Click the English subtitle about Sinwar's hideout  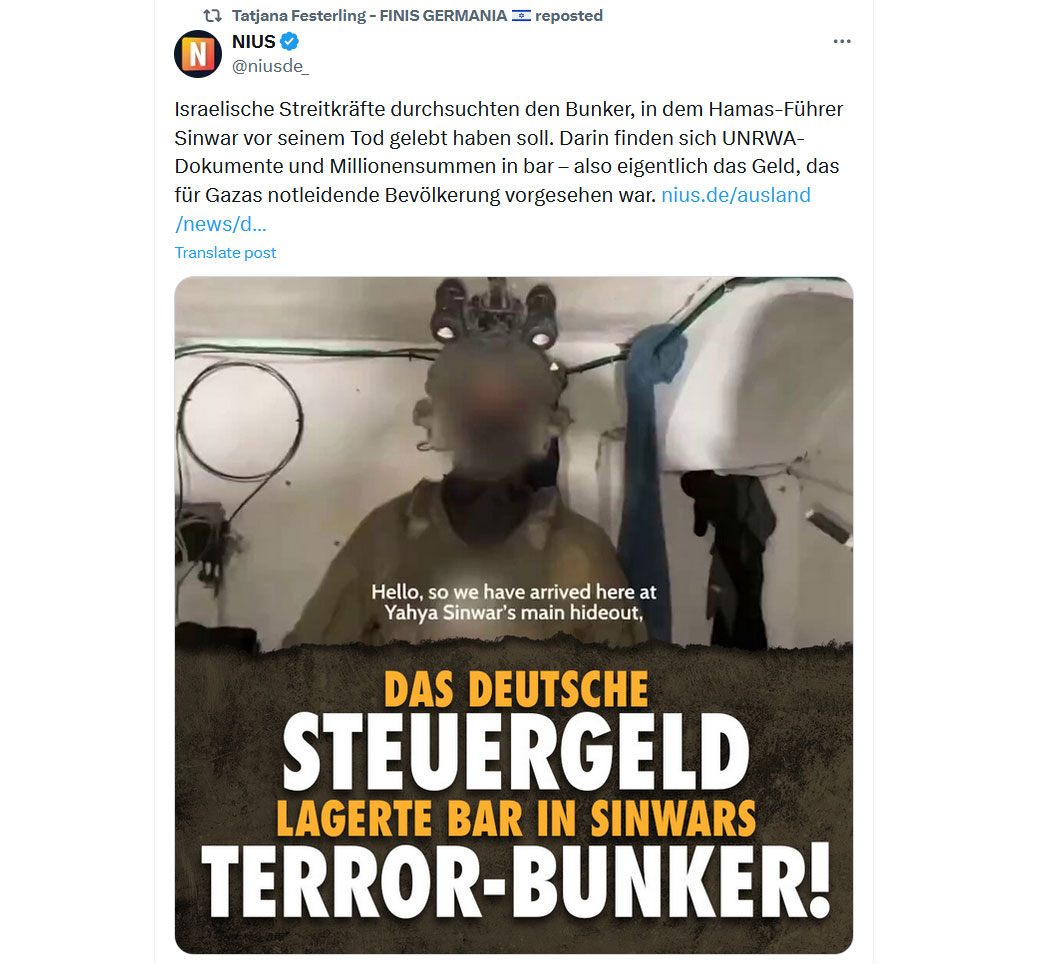[514, 602]
